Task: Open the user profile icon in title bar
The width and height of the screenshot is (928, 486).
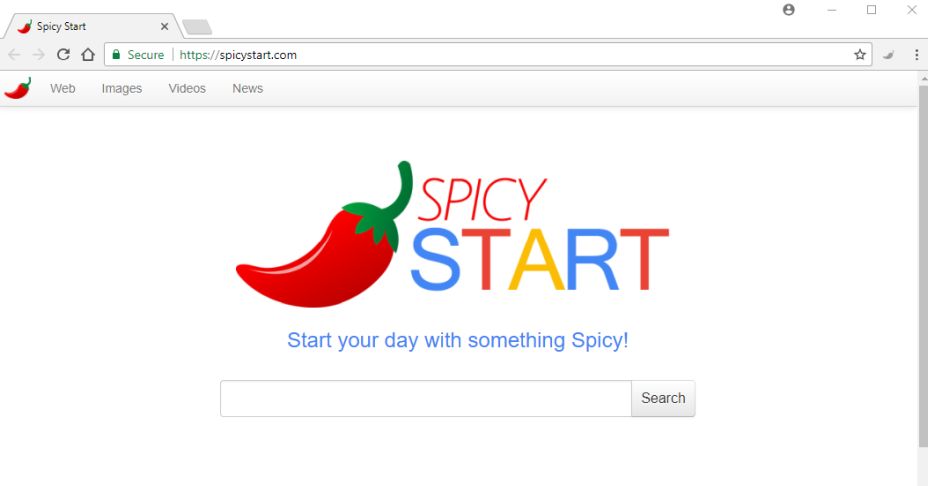Action: coord(788,9)
